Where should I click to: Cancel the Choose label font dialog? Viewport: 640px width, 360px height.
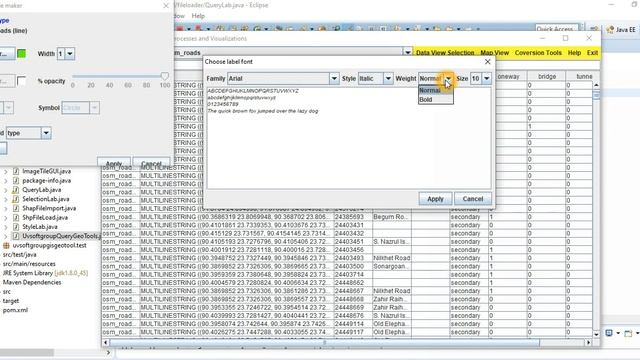(x=473, y=199)
